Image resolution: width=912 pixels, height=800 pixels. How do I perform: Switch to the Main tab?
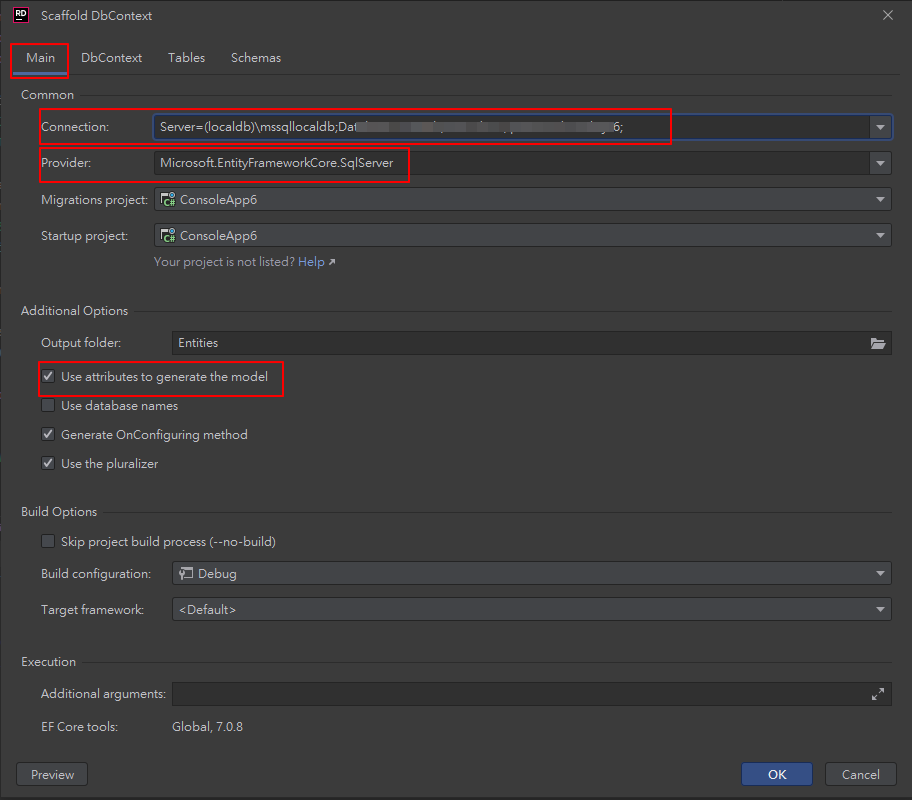pos(40,58)
